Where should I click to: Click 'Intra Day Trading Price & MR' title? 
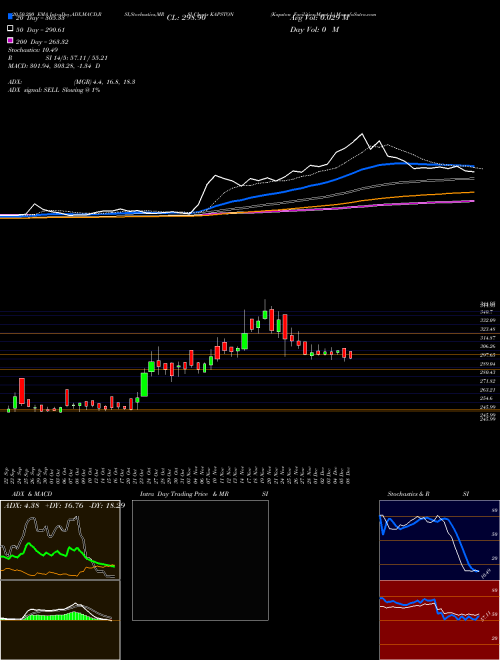point(184,494)
